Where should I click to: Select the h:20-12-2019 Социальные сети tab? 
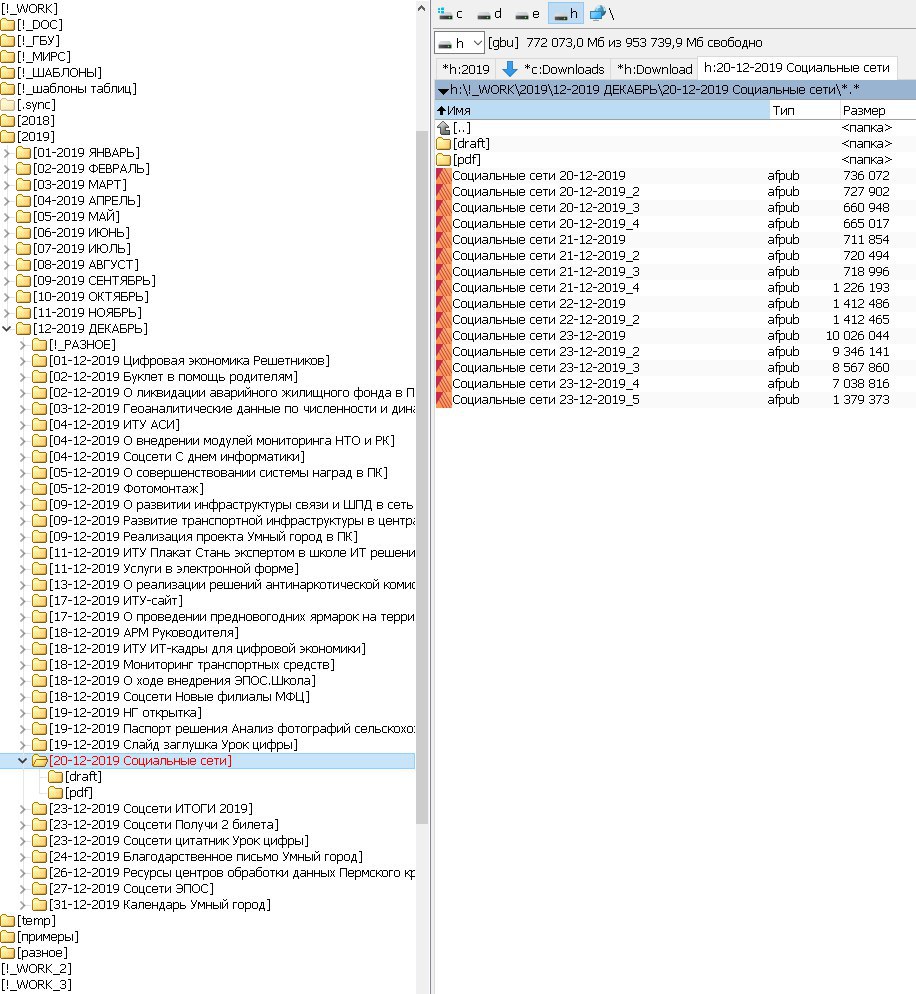click(x=797, y=68)
